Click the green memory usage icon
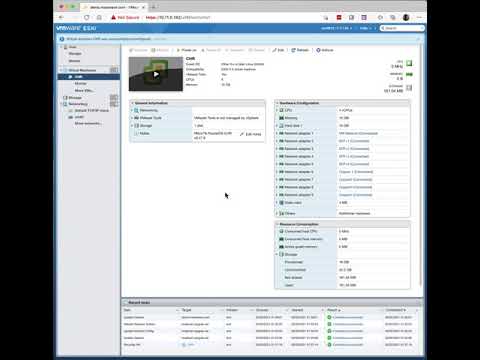This screenshot has width=480, height=360. 409,75
